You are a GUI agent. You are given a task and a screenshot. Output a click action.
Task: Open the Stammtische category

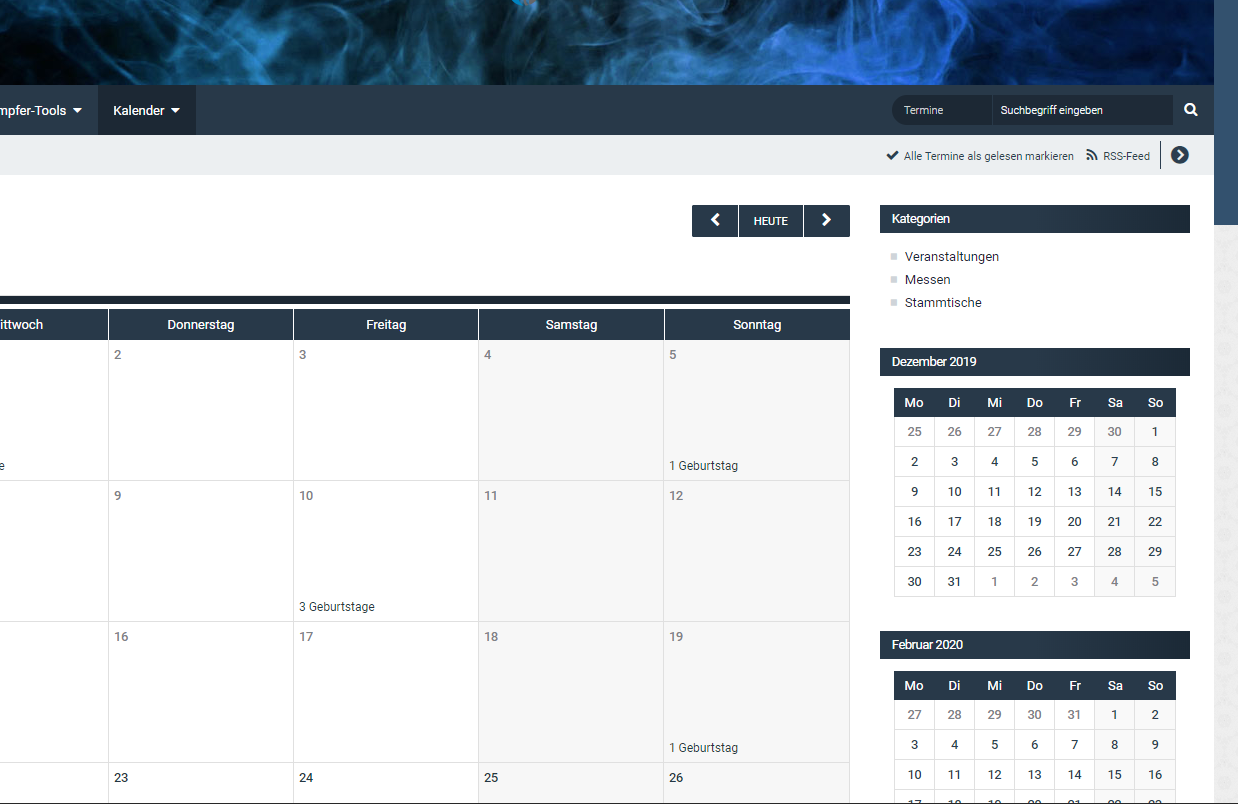[x=942, y=303]
